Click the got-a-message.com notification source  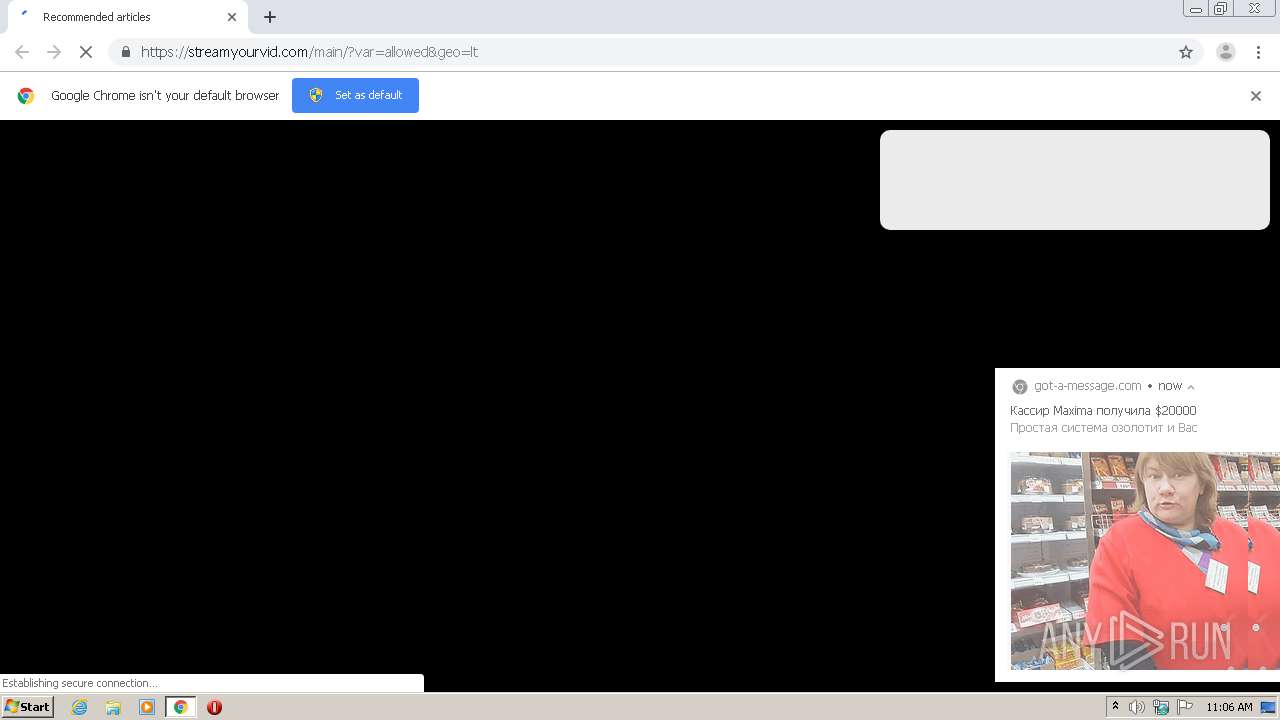[x=1087, y=386]
